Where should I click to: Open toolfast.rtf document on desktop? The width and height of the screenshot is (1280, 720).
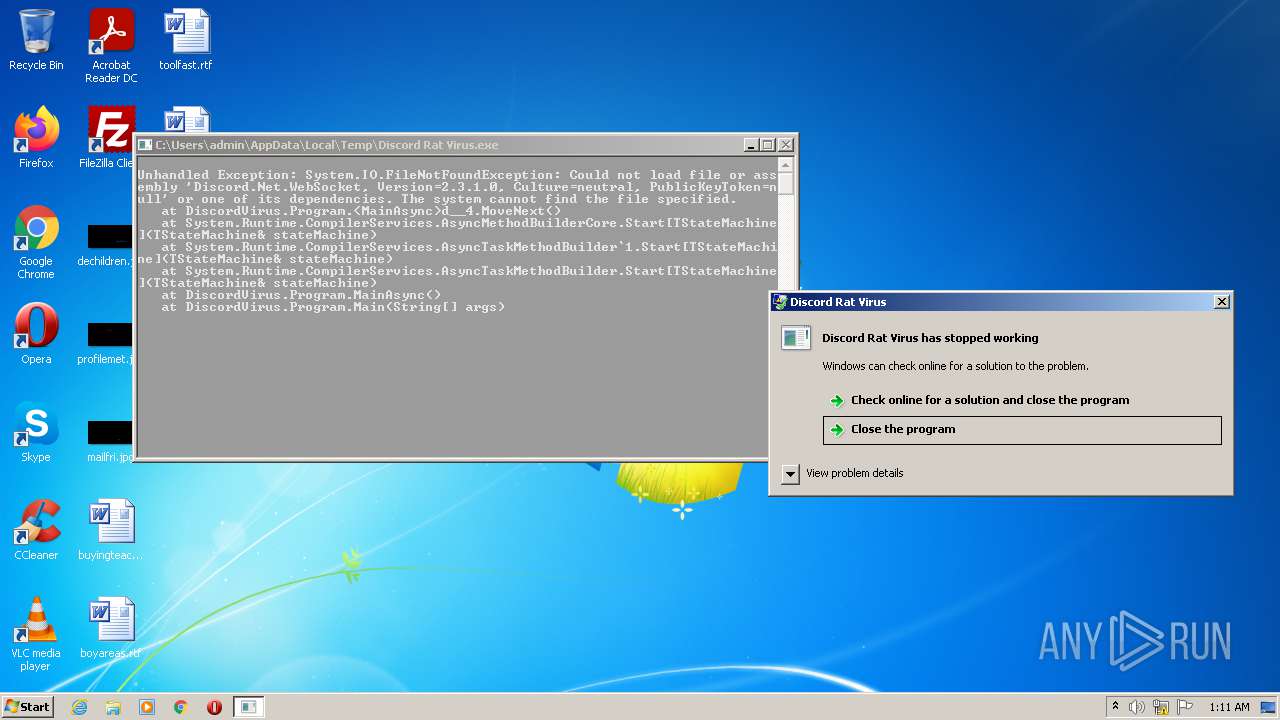186,40
